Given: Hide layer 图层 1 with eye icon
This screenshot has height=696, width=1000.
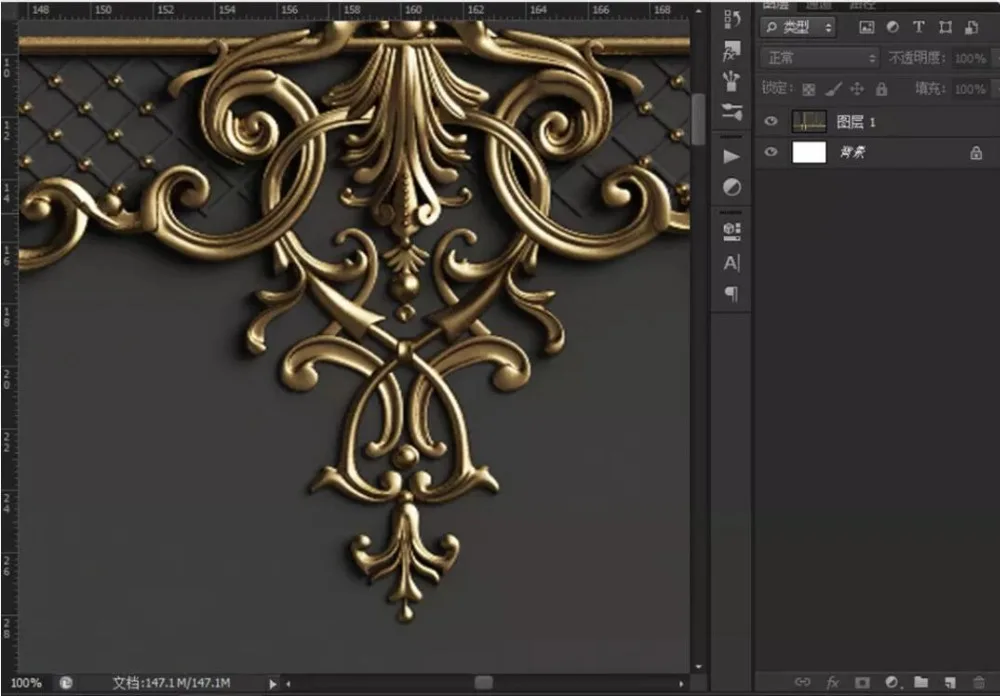Looking at the screenshot, I should (x=770, y=121).
